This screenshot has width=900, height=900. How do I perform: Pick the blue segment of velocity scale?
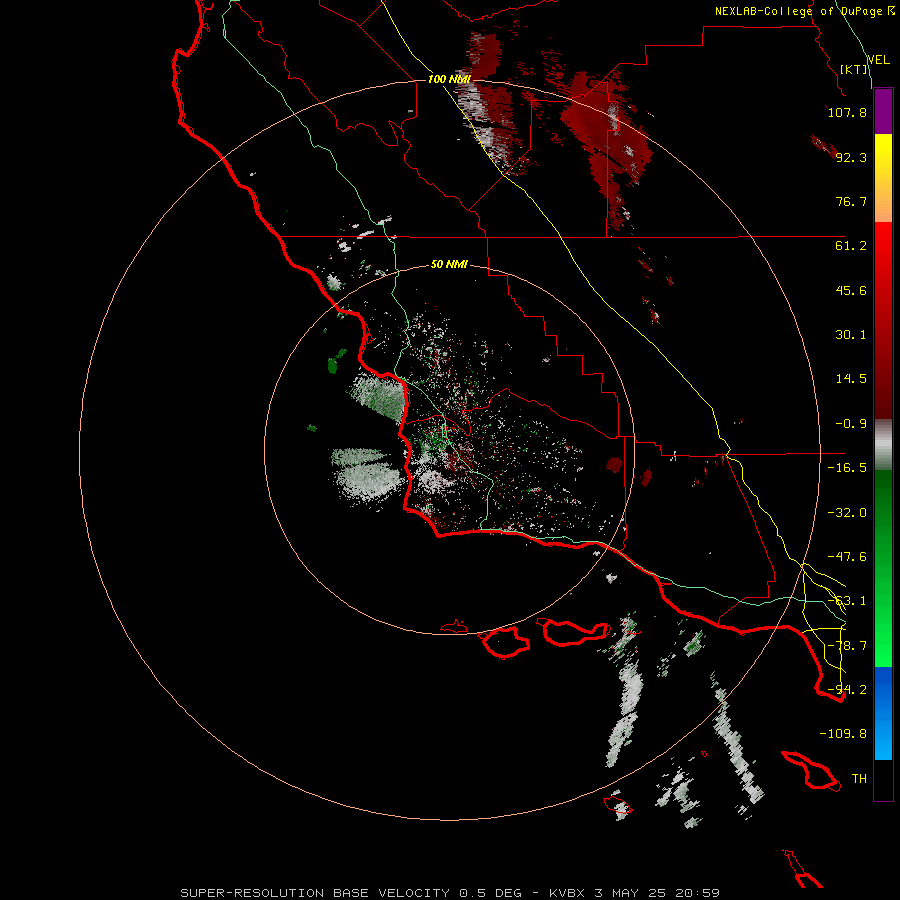883,713
